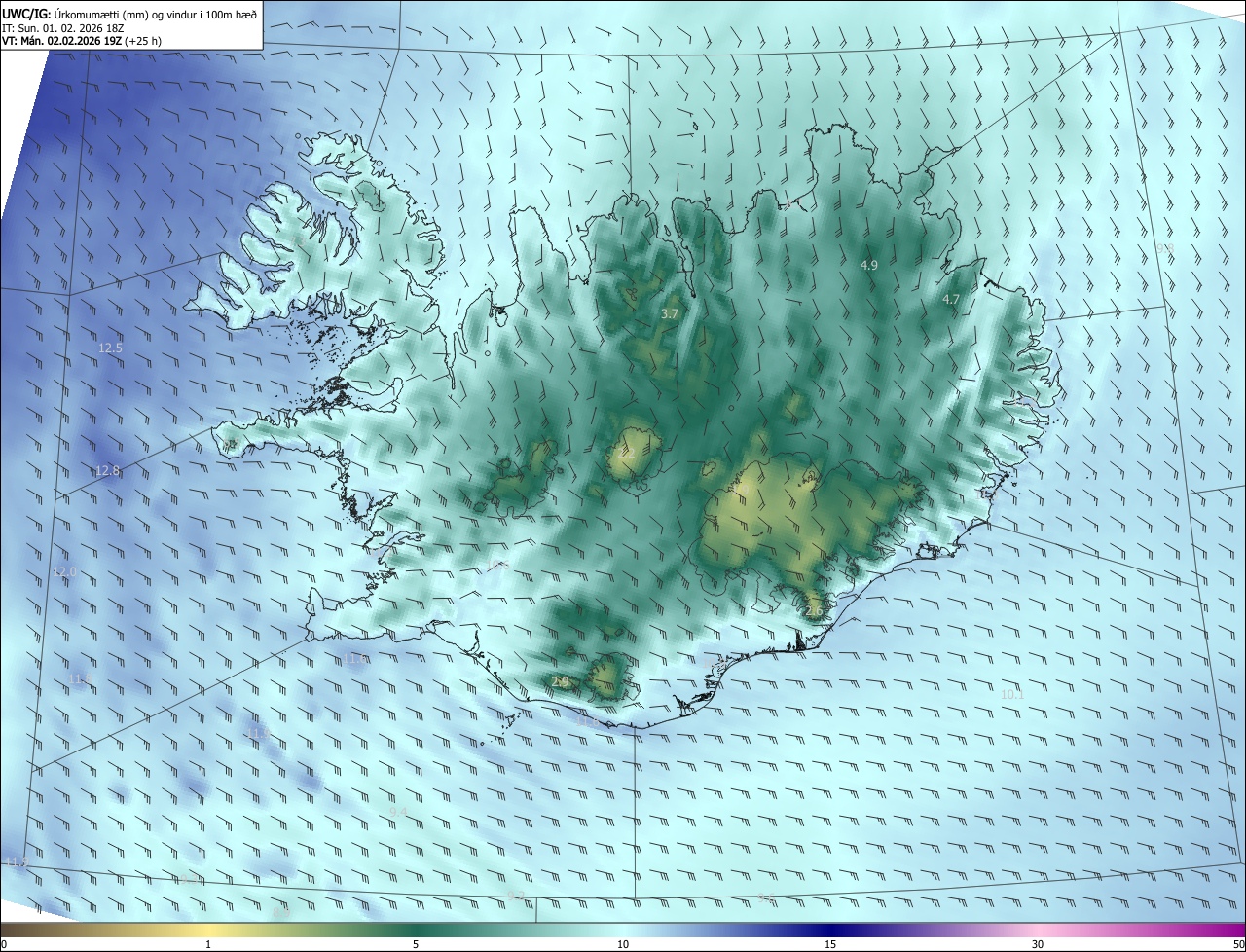Click the color scale label 15
This screenshot has width=1246, height=952.
coord(830,944)
